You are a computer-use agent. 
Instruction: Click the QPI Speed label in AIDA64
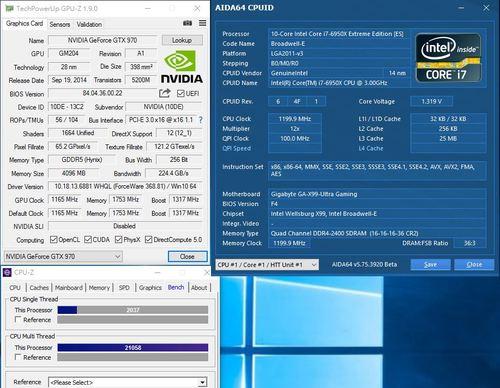[237, 148]
